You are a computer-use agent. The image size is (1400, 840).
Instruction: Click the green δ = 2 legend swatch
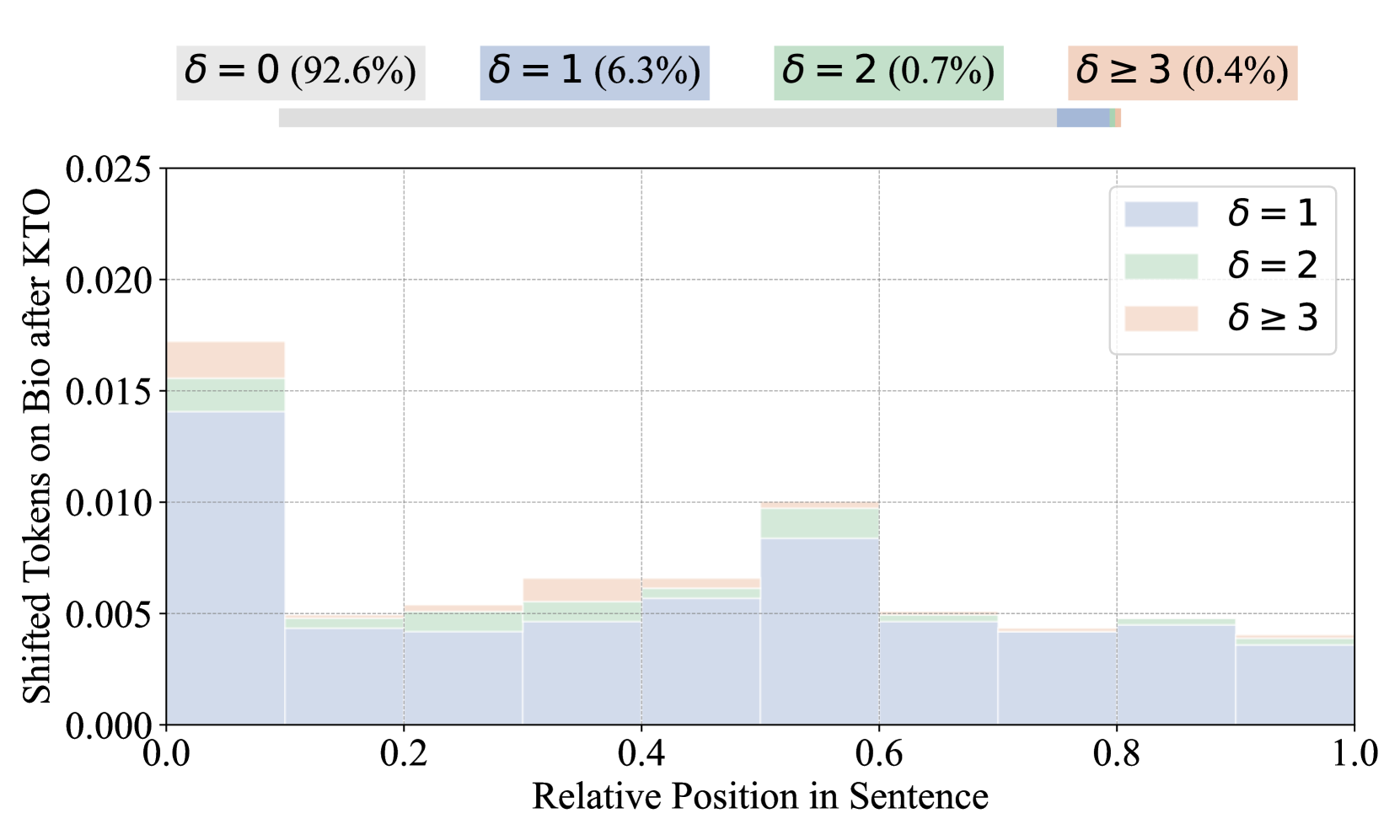1161,266
